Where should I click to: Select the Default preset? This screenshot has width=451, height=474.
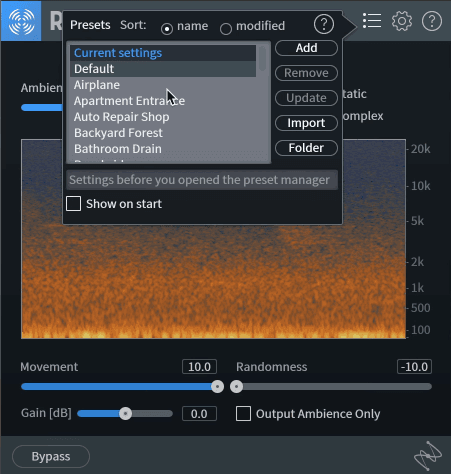coord(163,69)
